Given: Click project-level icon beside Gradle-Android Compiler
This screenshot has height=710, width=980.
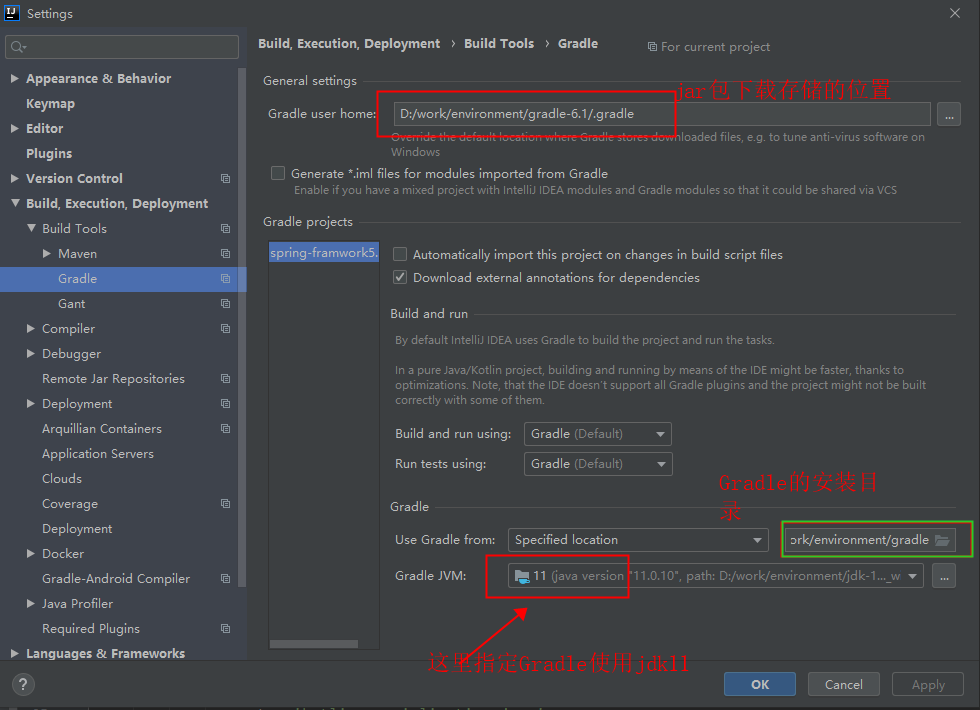Looking at the screenshot, I should click(x=226, y=579).
